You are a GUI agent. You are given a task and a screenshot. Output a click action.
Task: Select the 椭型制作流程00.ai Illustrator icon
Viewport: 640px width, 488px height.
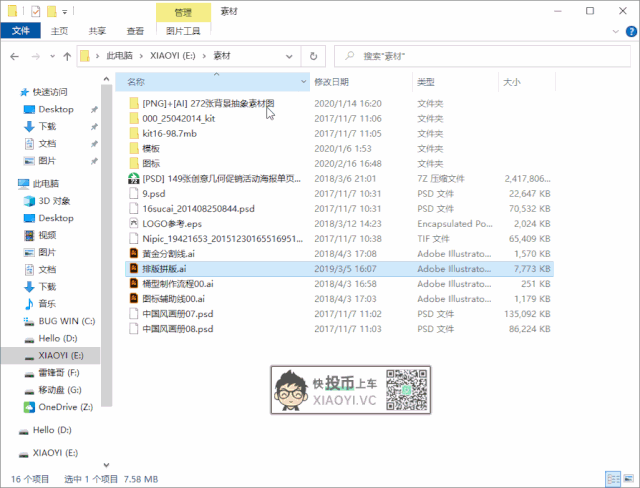134,284
